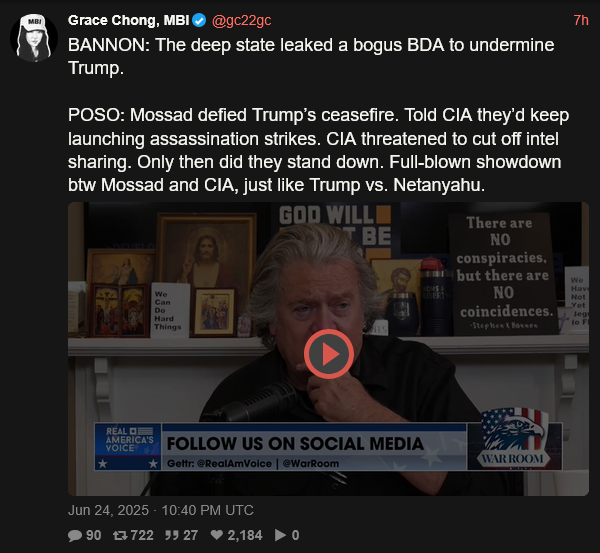
Task: Open the 7h relative timestamp
Action: (x=581, y=20)
